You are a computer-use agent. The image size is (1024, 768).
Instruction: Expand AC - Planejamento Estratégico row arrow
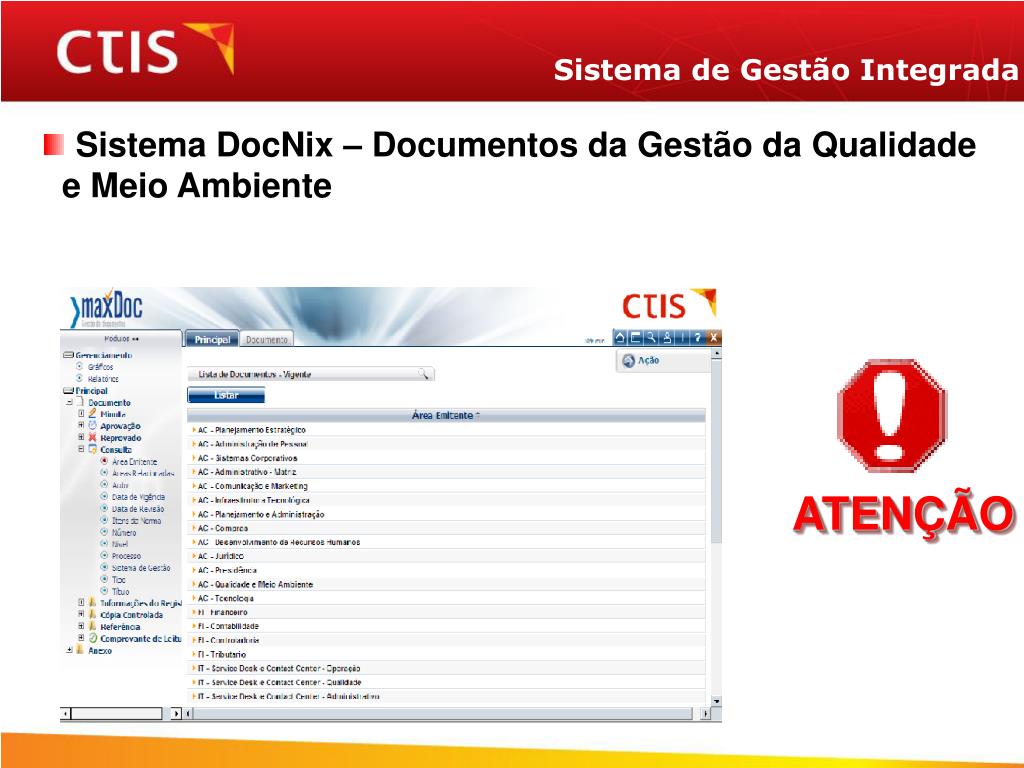(x=193, y=430)
